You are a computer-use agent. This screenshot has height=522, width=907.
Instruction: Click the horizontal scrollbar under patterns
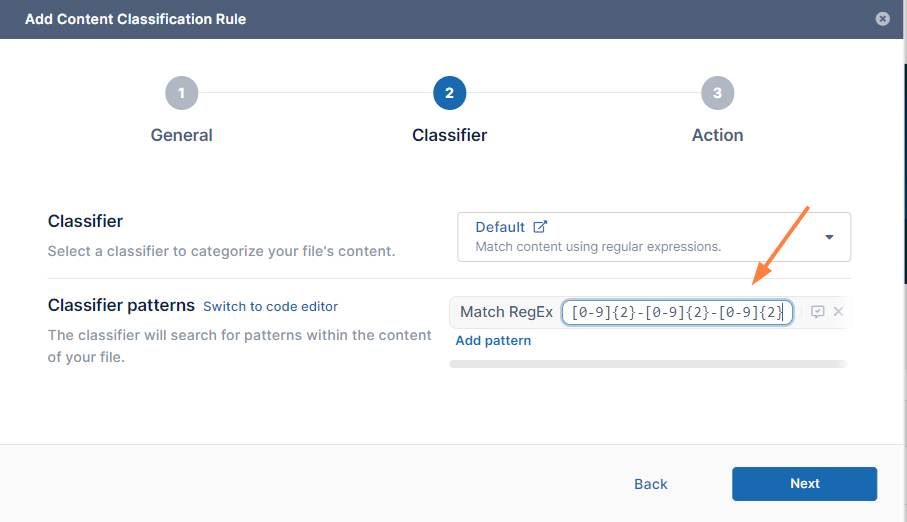pos(647,364)
